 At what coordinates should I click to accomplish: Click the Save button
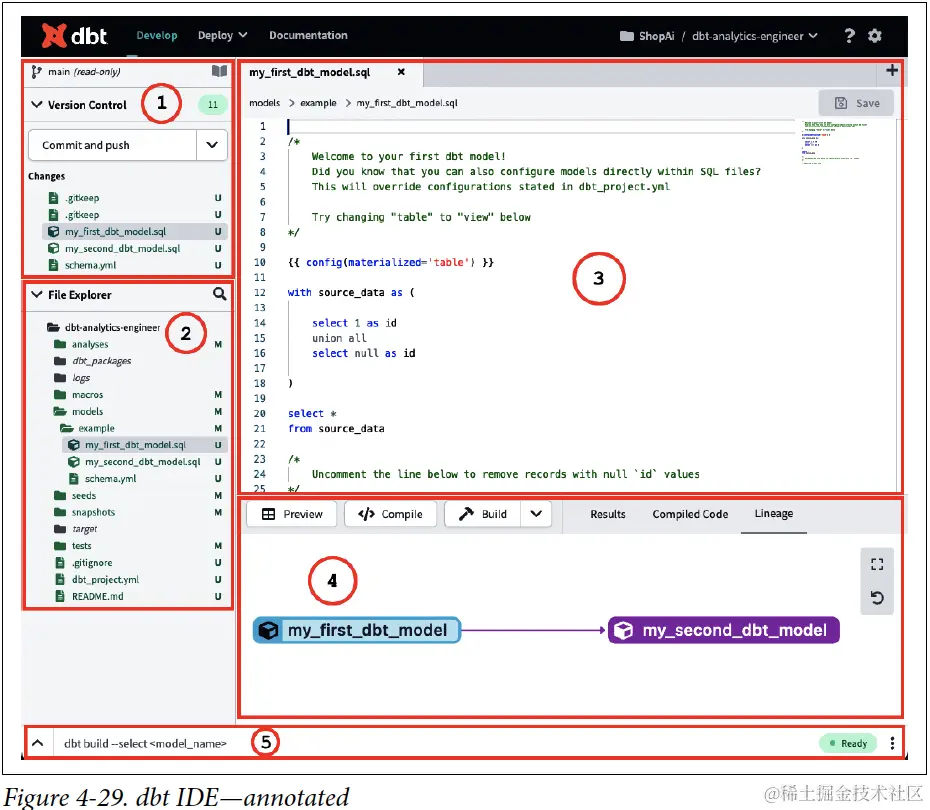click(x=856, y=103)
